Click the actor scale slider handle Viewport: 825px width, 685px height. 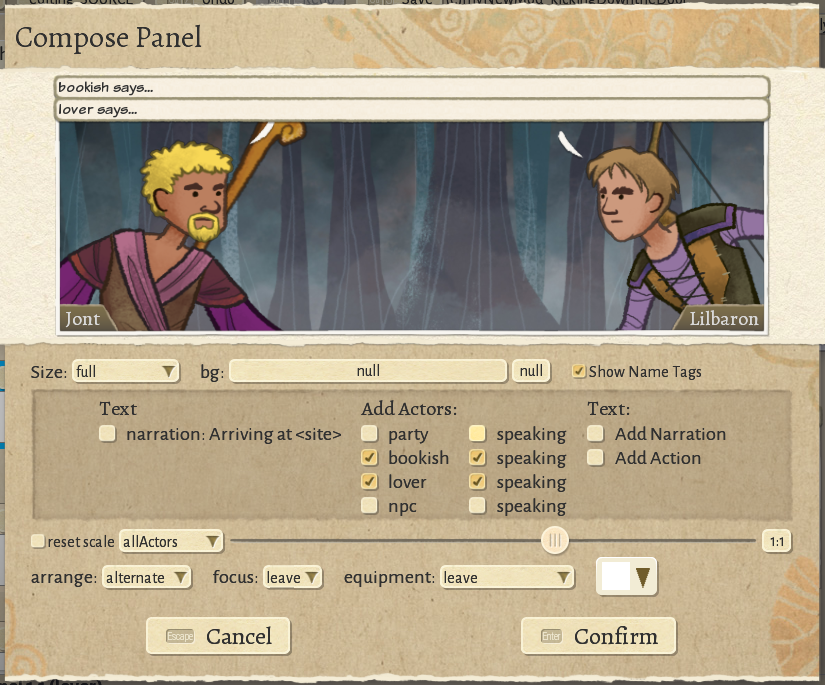tap(555, 540)
